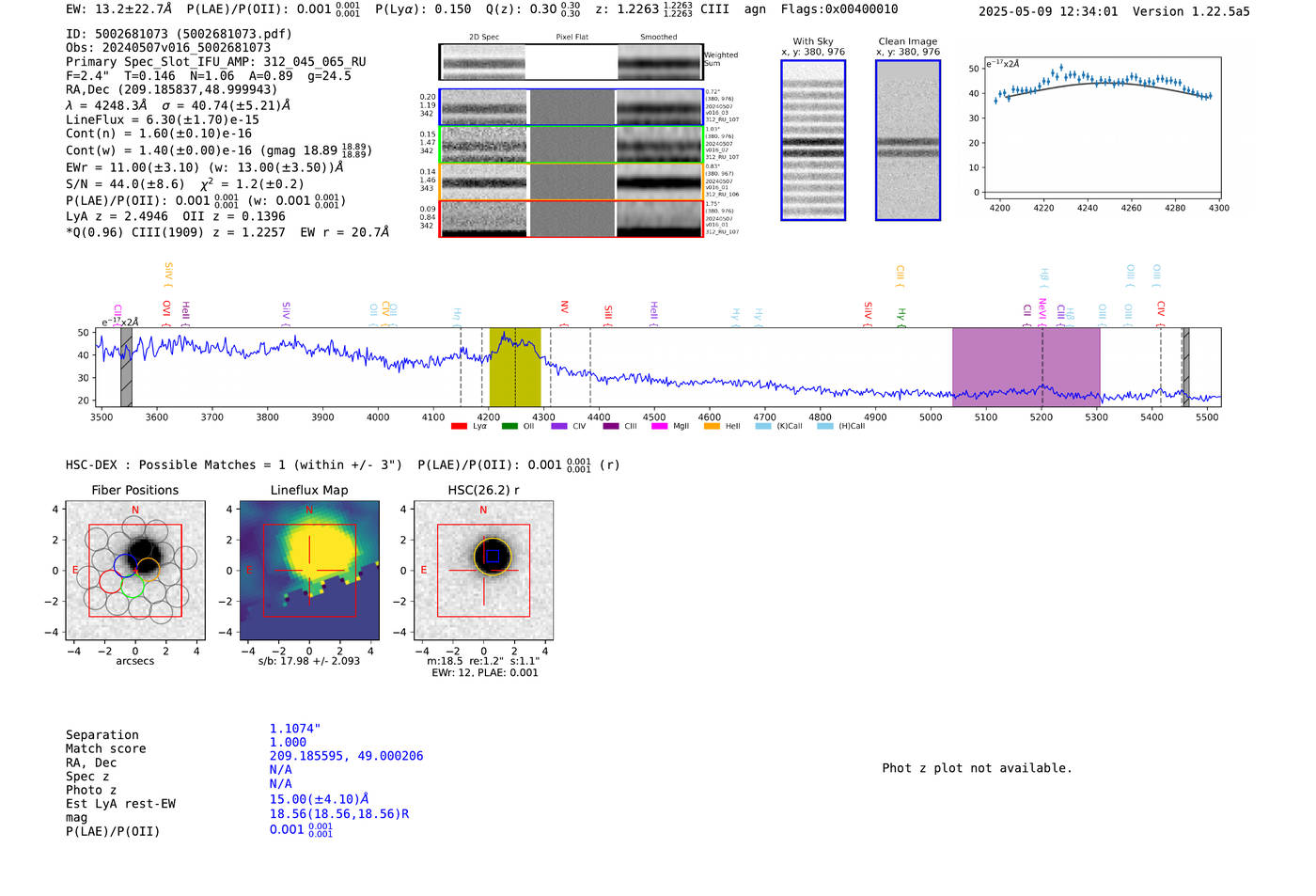Click the Version 1.22.5a5 text
Screen dimensions: 1316x896
coord(1191,11)
